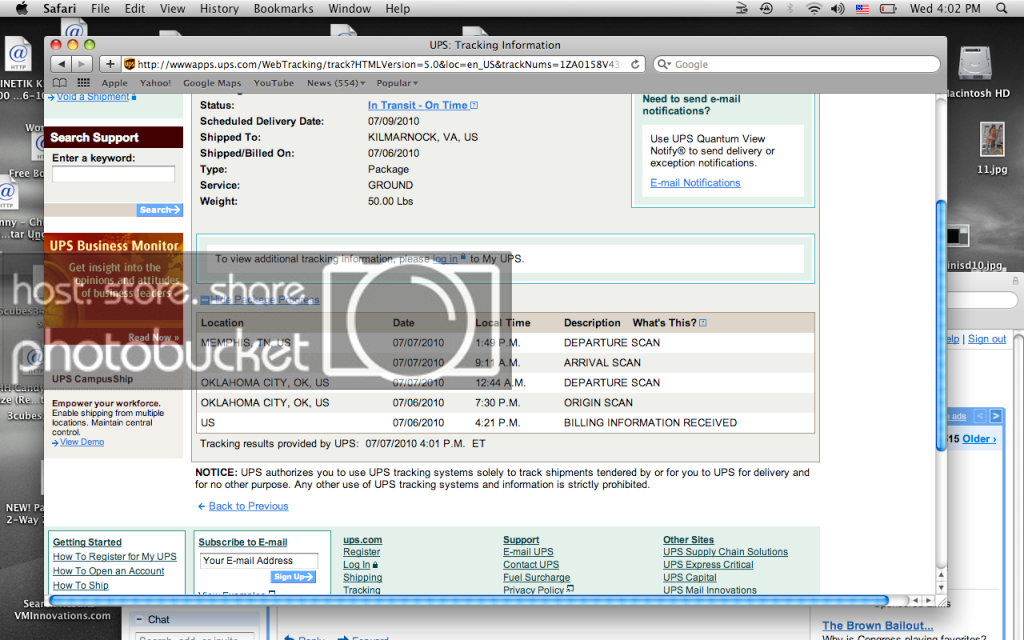Image resolution: width=1024 pixels, height=640 pixels.
Task: Click the Void a Shipment link
Action: point(93,97)
